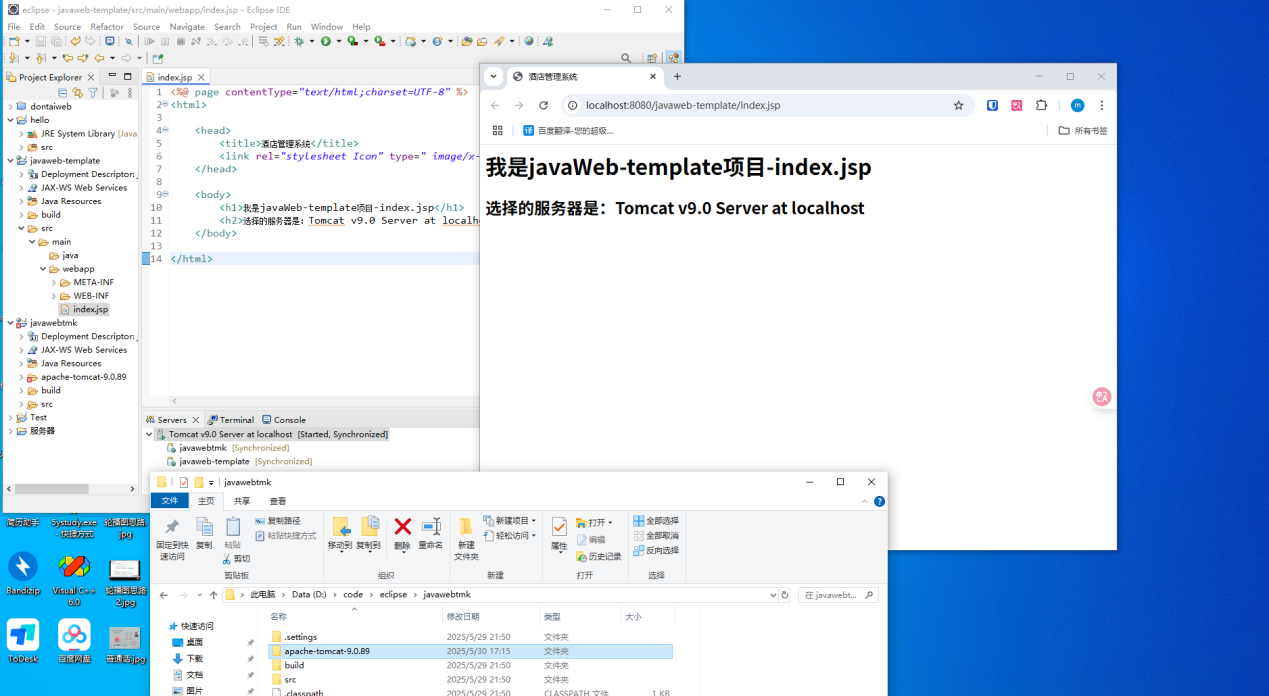
Task: Click the Eclipse toolbar search magnifier icon
Action: tap(626, 59)
